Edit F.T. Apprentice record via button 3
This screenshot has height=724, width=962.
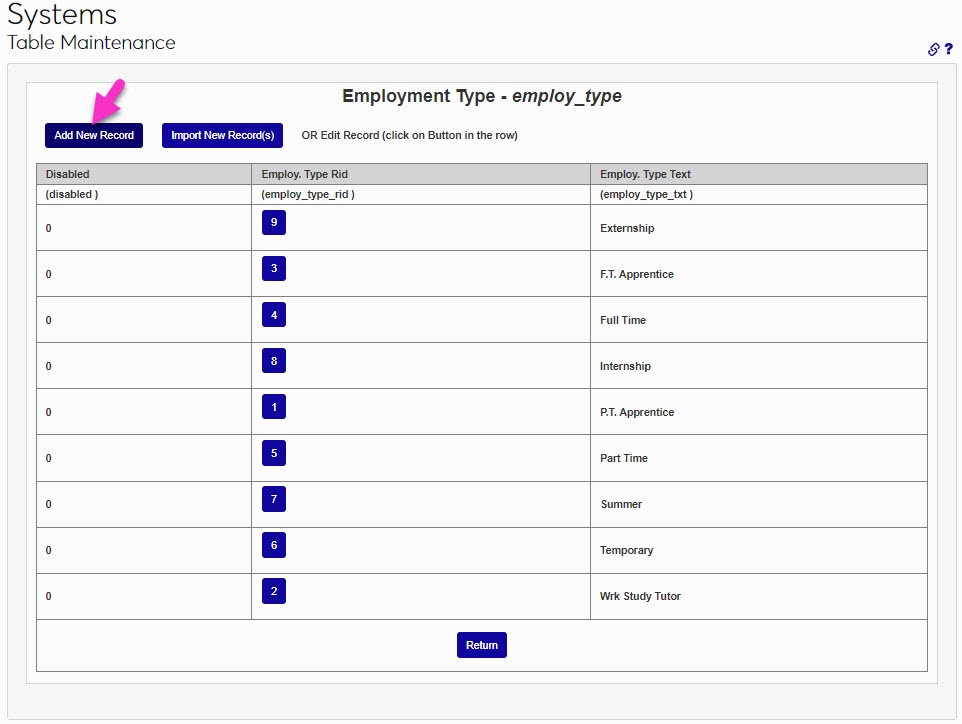click(x=274, y=269)
